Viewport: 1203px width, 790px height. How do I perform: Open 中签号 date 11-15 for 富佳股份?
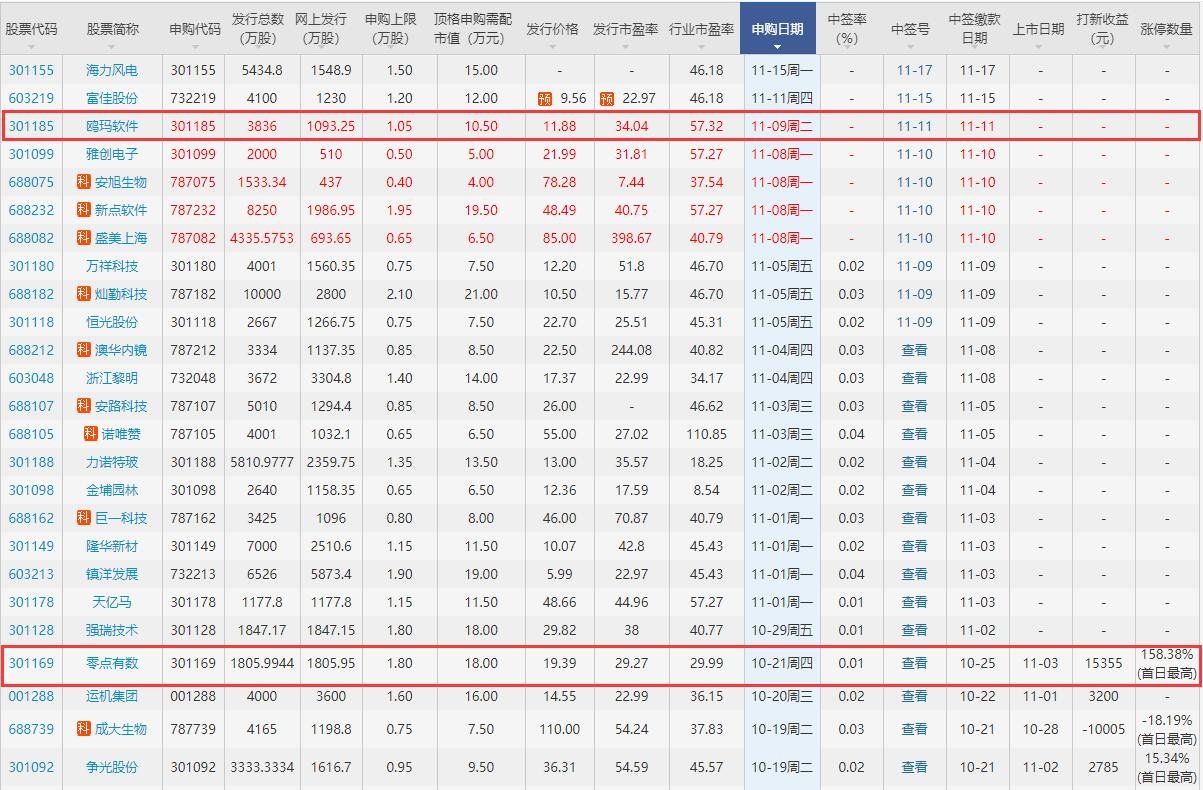(914, 98)
